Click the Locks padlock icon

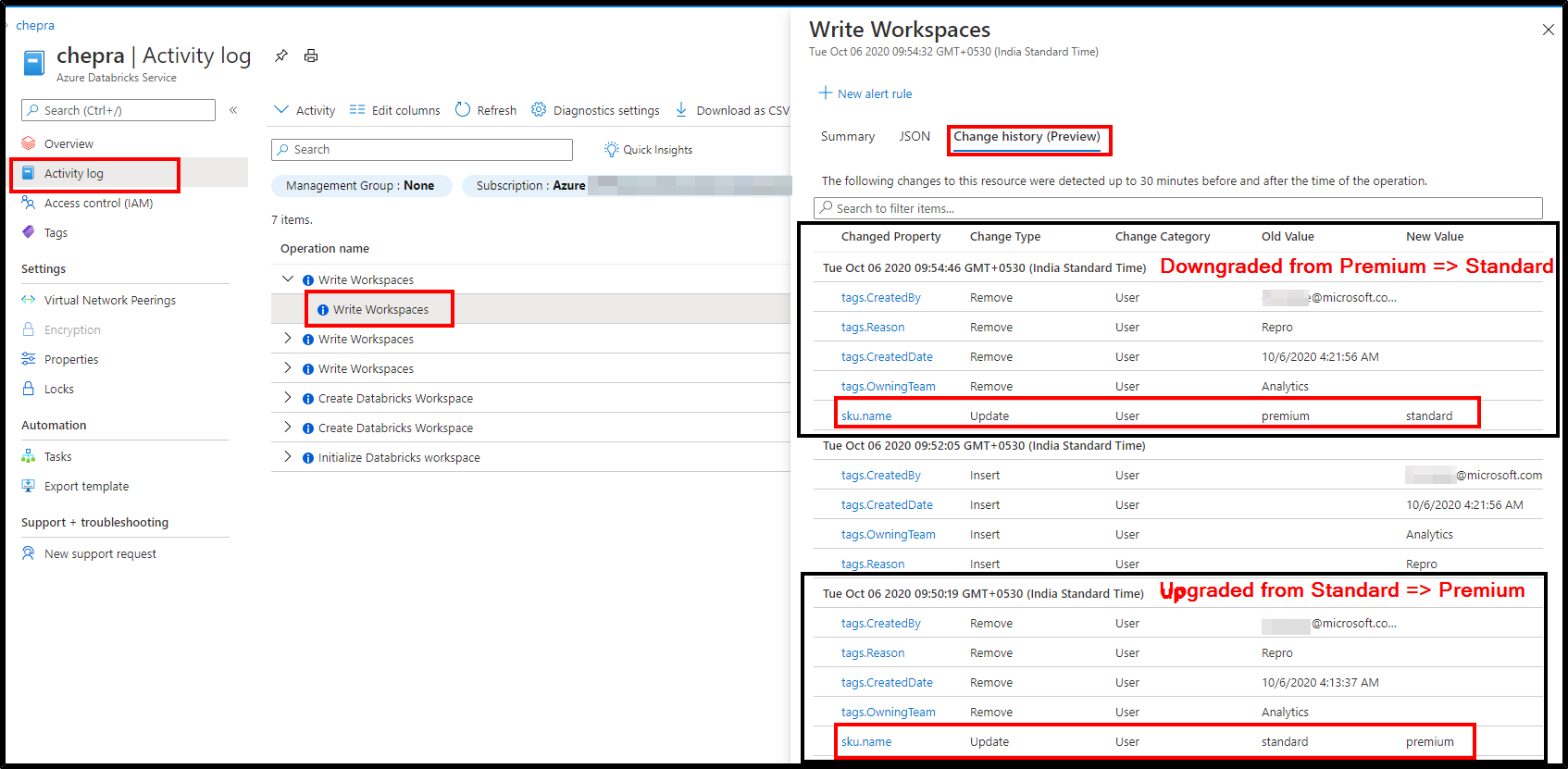[29, 389]
